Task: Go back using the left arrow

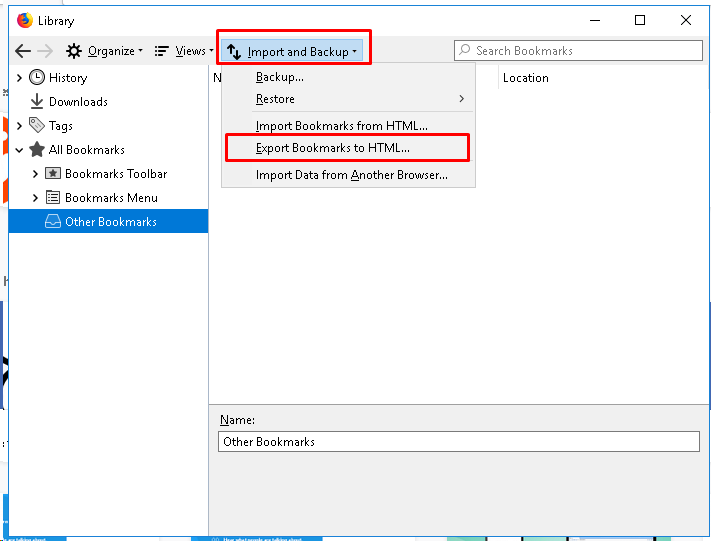Action: (x=23, y=51)
